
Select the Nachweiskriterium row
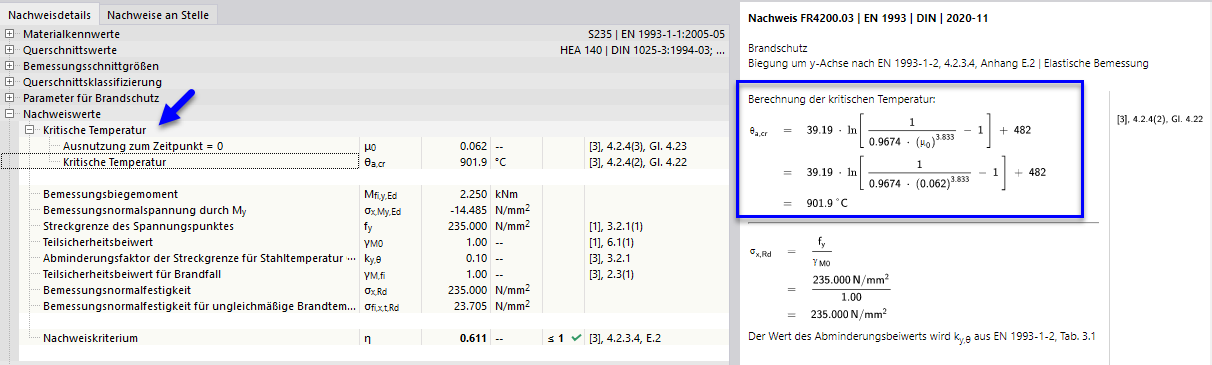[x=367, y=338]
